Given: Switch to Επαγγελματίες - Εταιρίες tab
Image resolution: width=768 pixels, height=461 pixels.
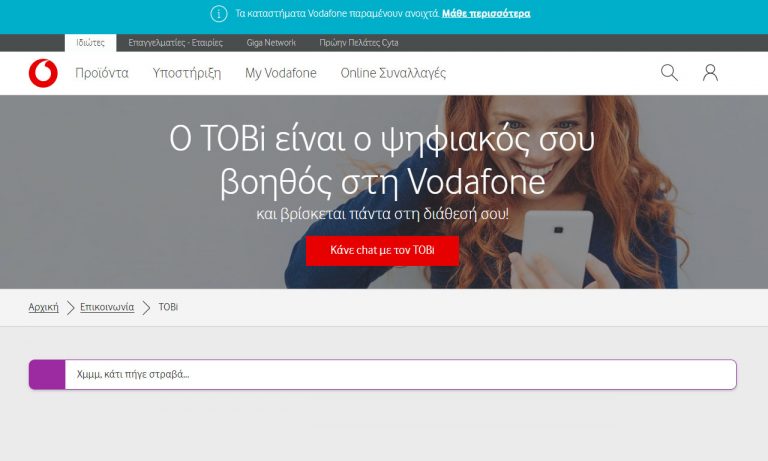Looking at the screenshot, I should [x=175, y=43].
